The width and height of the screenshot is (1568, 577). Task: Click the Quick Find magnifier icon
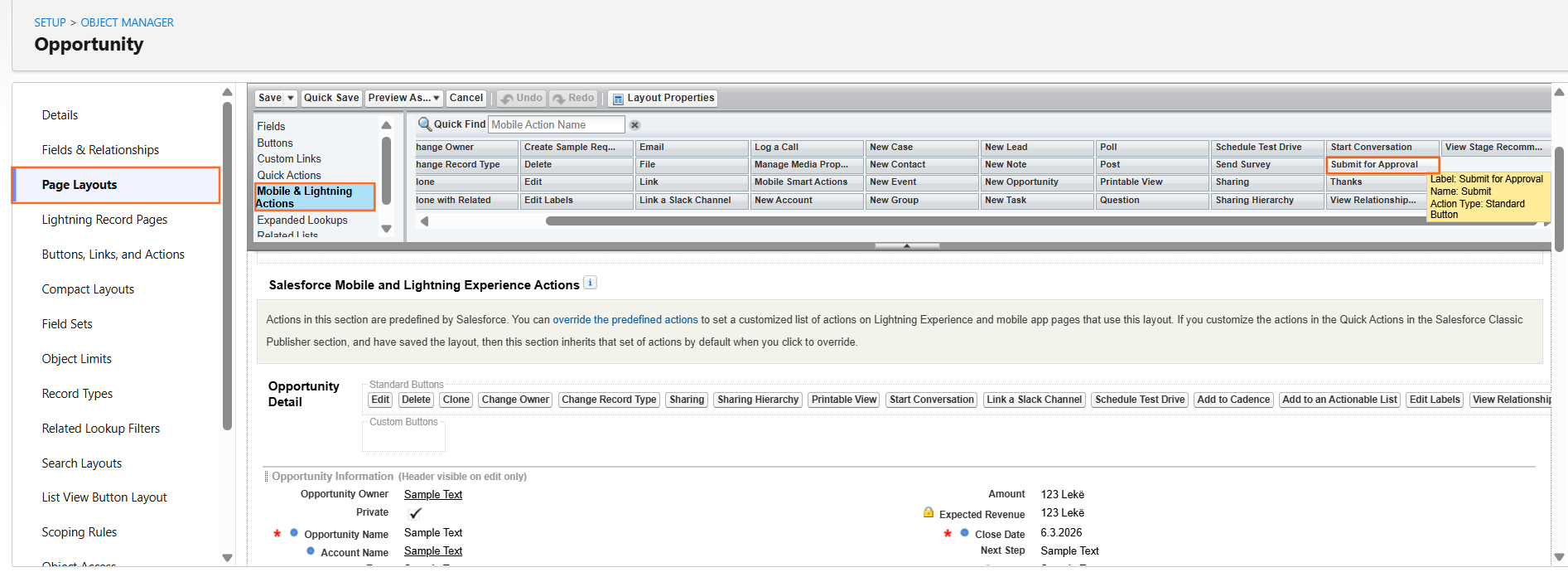click(425, 124)
